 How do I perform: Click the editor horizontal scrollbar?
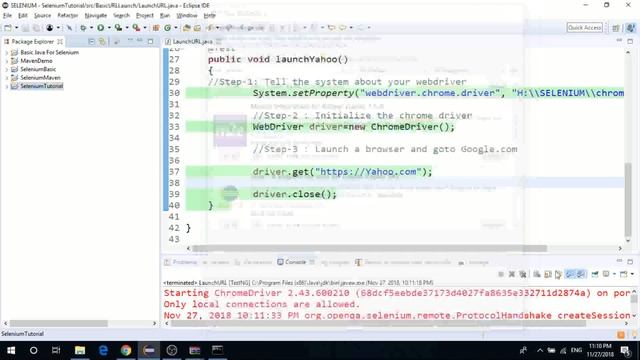(369, 248)
